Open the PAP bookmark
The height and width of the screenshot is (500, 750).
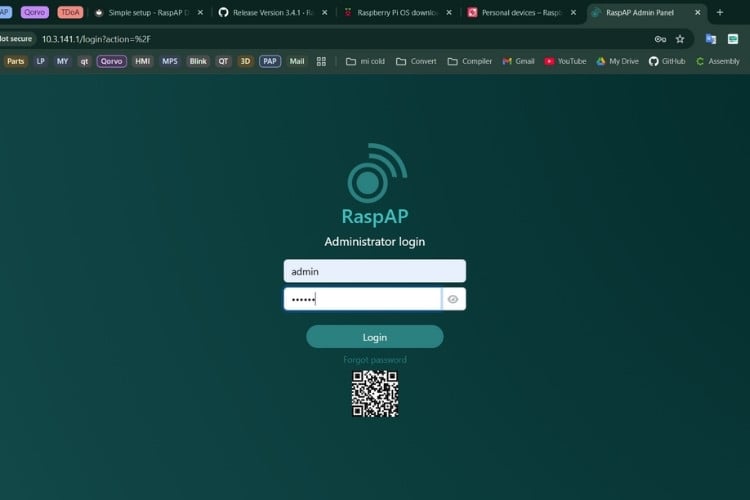coord(270,61)
